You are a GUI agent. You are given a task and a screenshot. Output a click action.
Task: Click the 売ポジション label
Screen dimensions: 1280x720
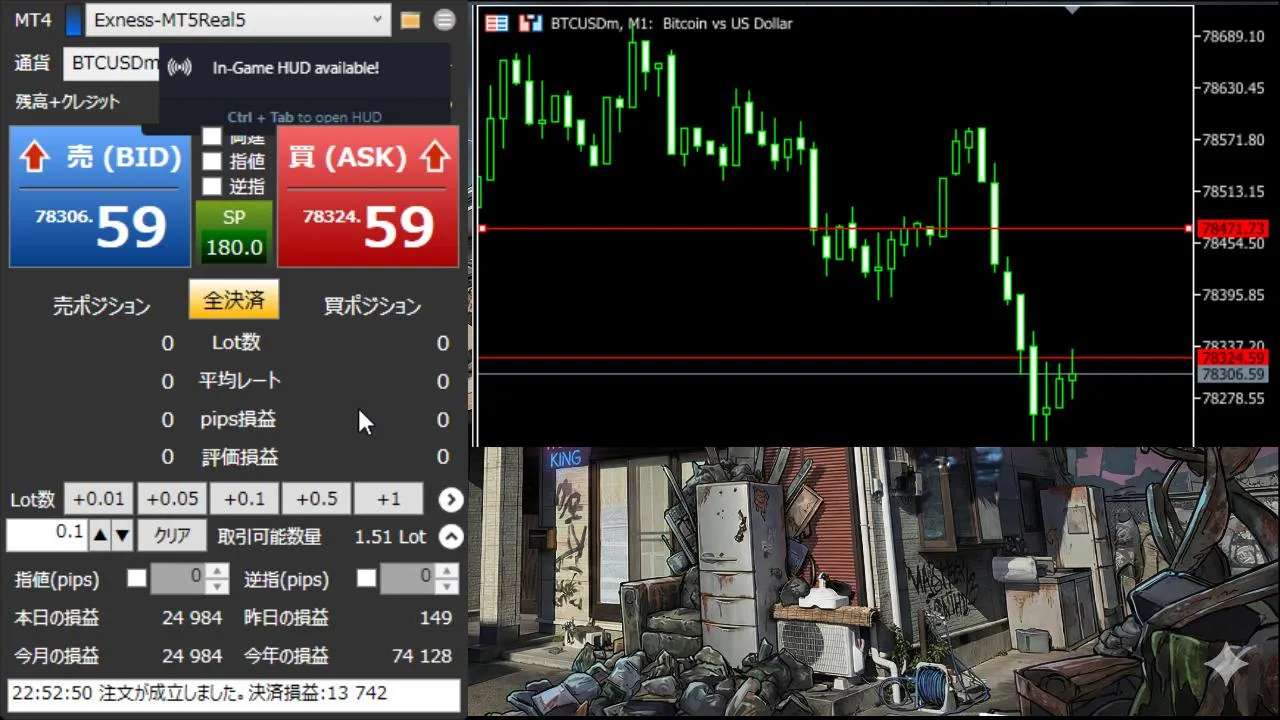(x=101, y=306)
